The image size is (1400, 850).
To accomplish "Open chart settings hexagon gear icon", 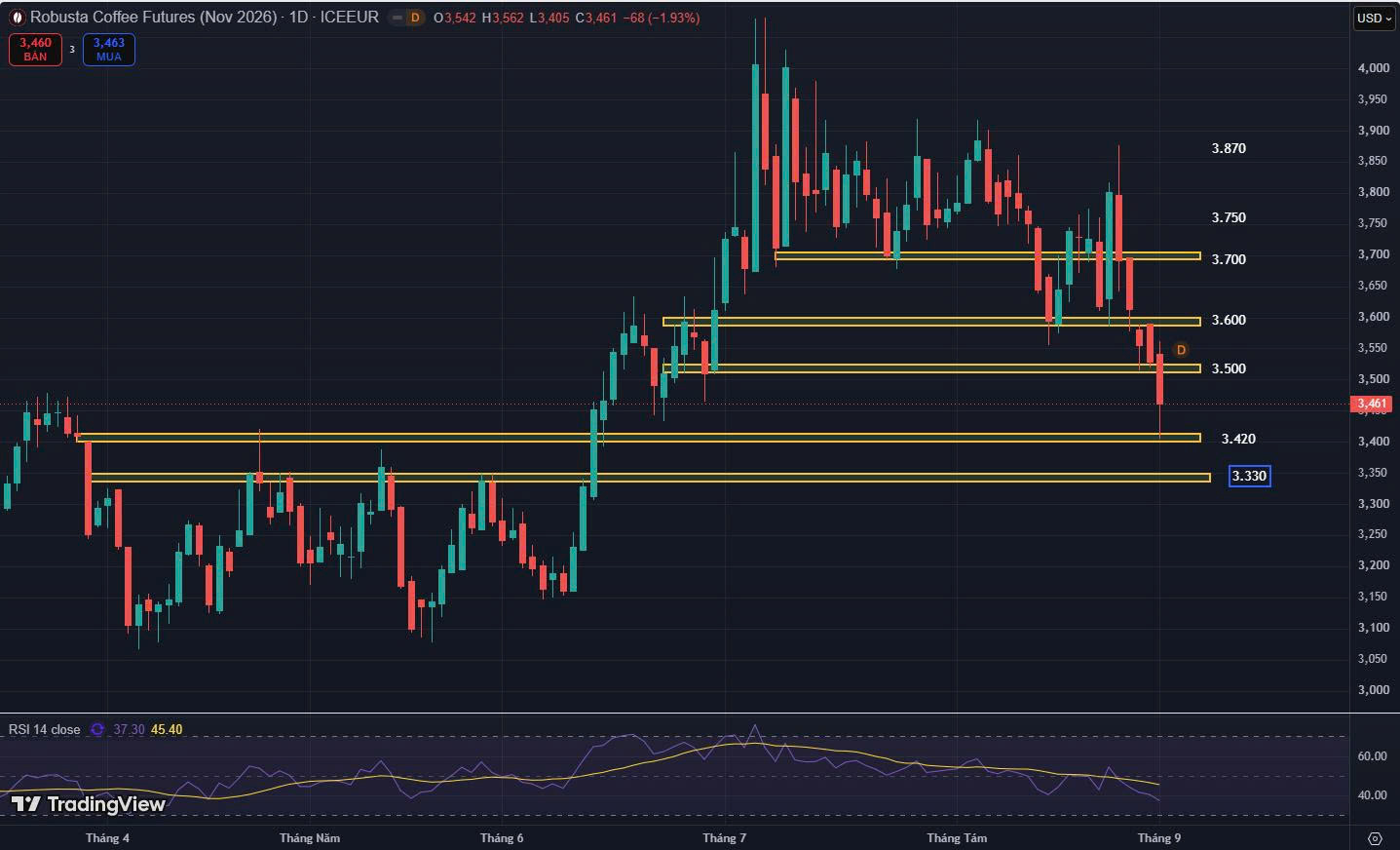I will pyautogui.click(x=1375, y=838).
